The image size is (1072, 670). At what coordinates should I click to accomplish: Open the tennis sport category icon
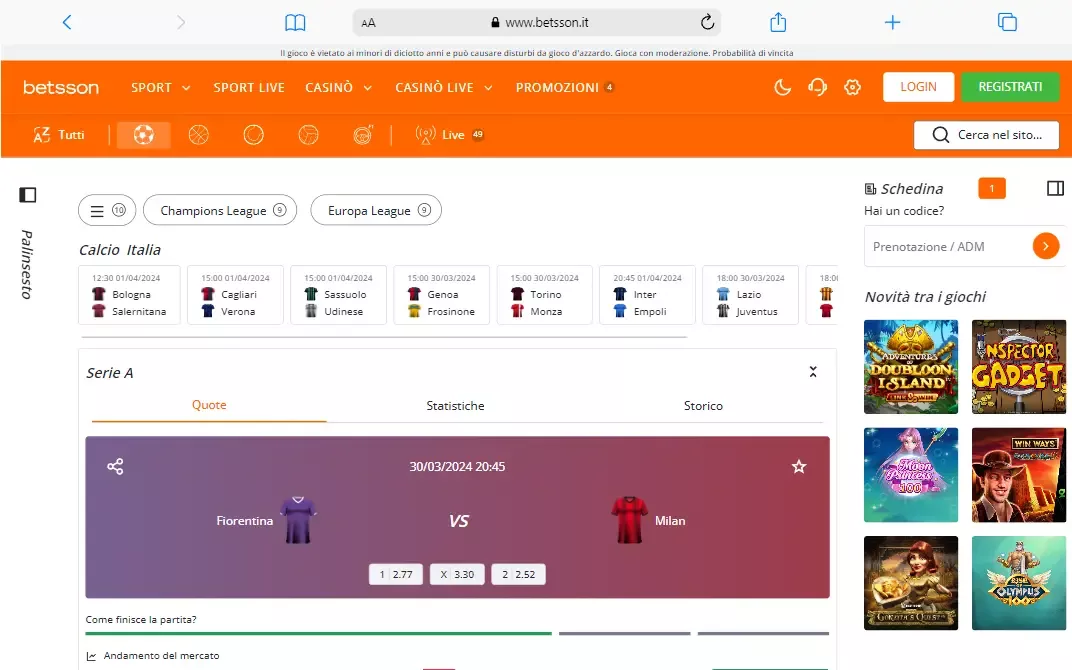pos(253,134)
